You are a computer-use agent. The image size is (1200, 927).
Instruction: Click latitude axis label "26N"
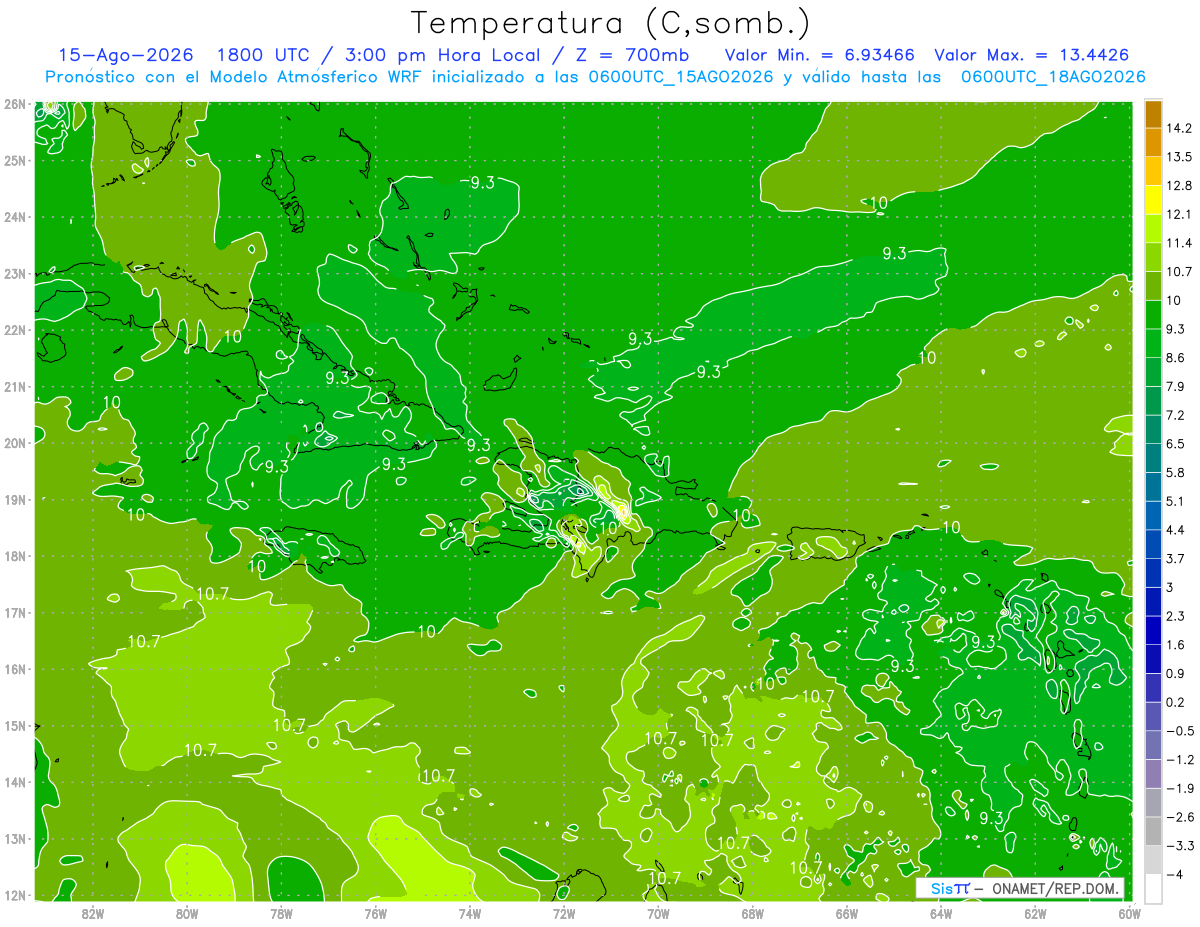[x=15, y=104]
